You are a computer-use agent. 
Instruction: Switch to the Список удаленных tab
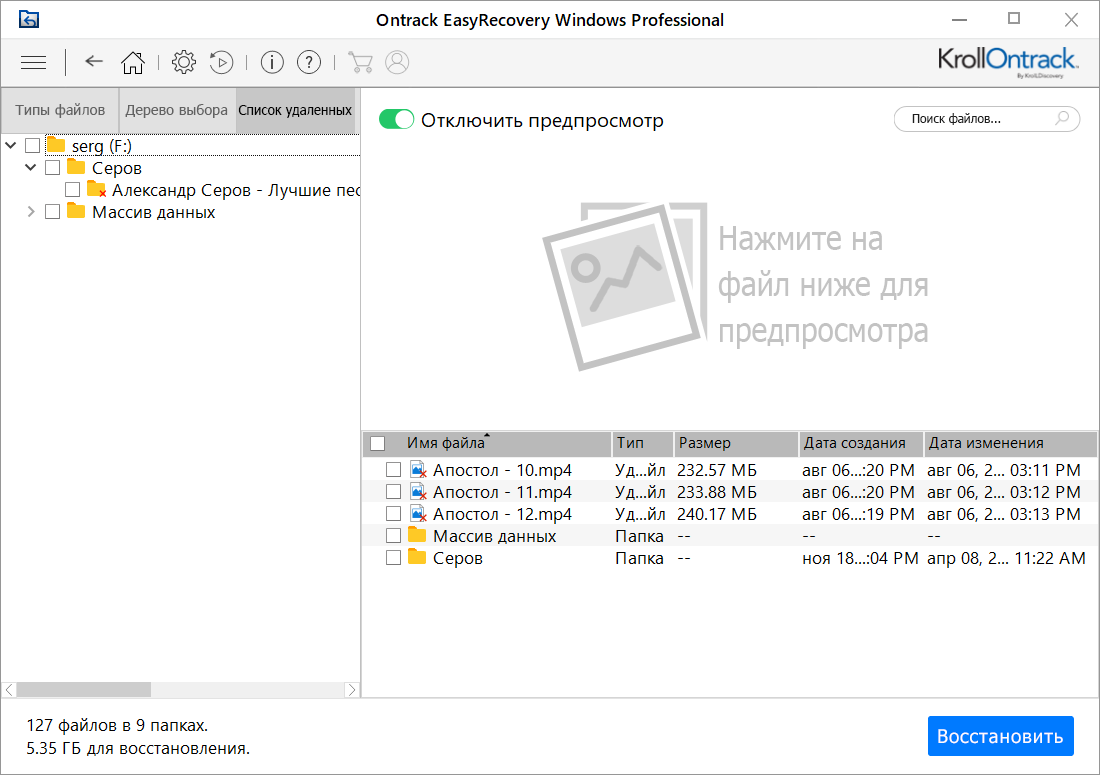(295, 110)
